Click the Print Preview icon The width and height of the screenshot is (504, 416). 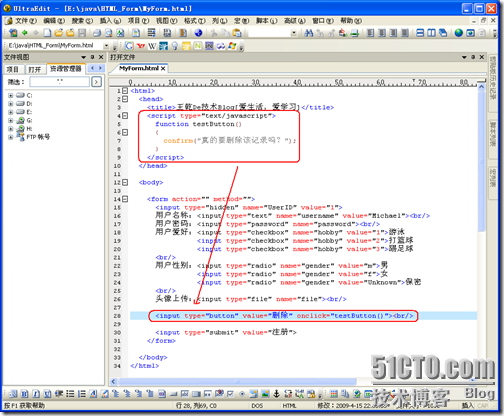click(109, 33)
